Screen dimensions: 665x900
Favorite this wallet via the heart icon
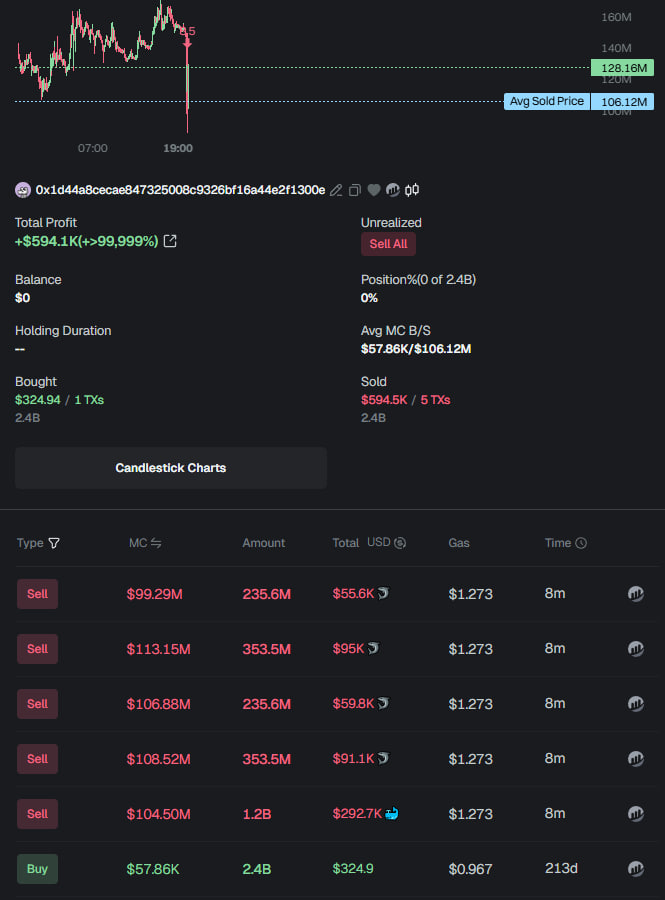(374, 190)
